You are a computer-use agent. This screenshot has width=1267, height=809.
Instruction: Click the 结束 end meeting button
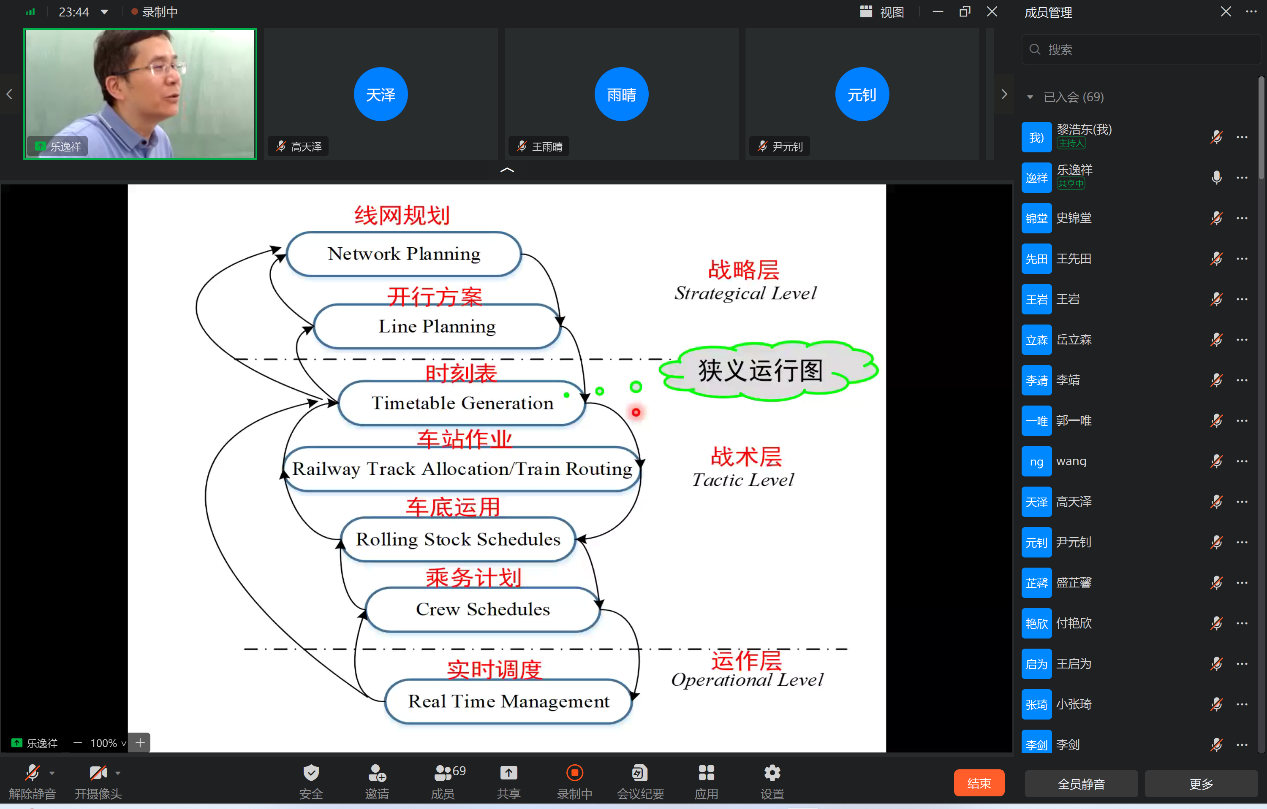pos(979,783)
